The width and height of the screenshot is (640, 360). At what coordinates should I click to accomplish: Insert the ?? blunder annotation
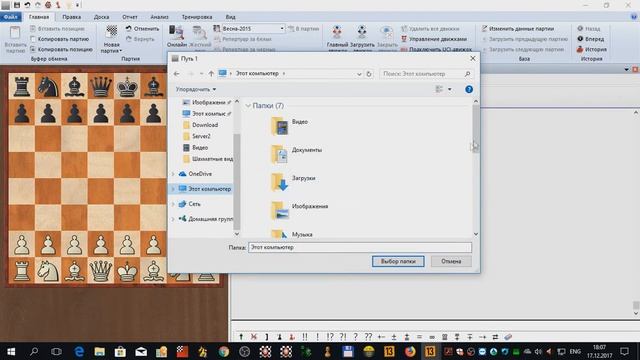(x=368, y=337)
